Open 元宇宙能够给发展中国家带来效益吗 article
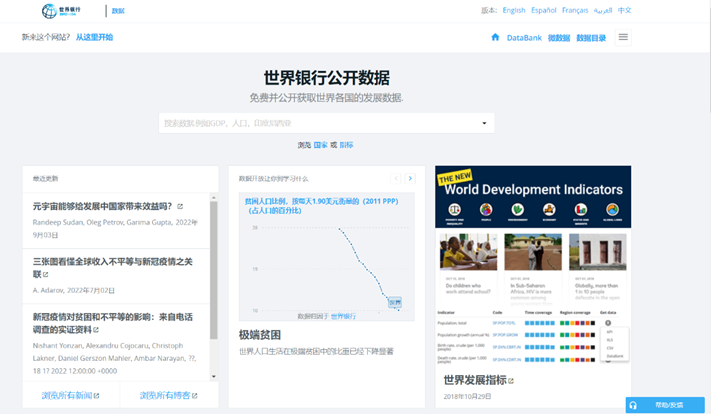Screen dimensions: 711x414 [102, 206]
